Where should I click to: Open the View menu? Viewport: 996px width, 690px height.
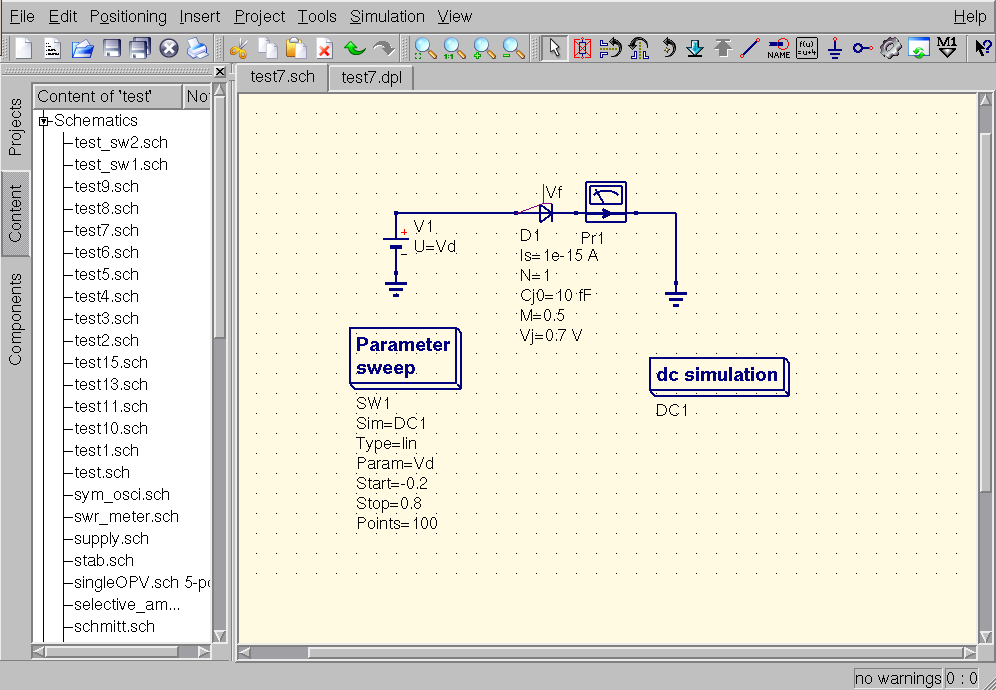454,17
